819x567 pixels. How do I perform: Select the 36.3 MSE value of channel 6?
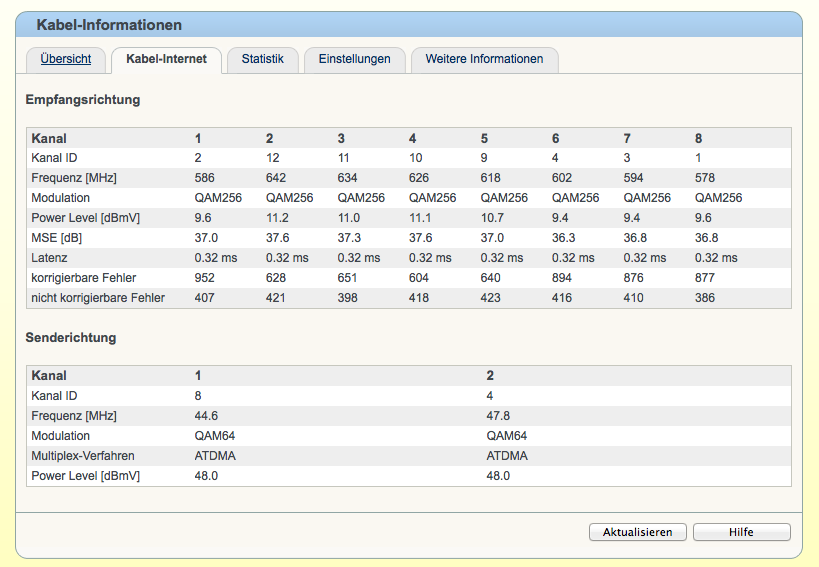point(563,238)
